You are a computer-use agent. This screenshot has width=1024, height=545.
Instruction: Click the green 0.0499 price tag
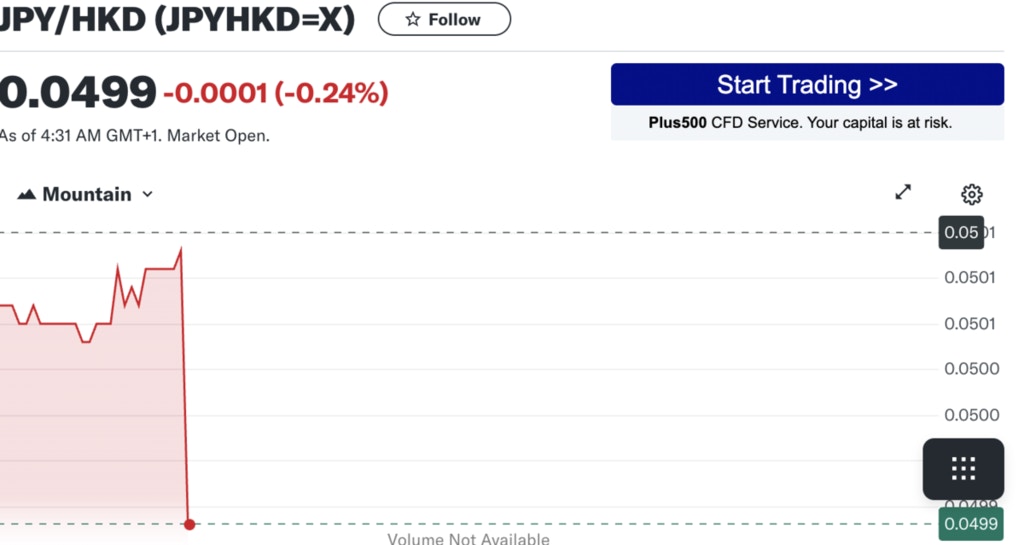970,524
